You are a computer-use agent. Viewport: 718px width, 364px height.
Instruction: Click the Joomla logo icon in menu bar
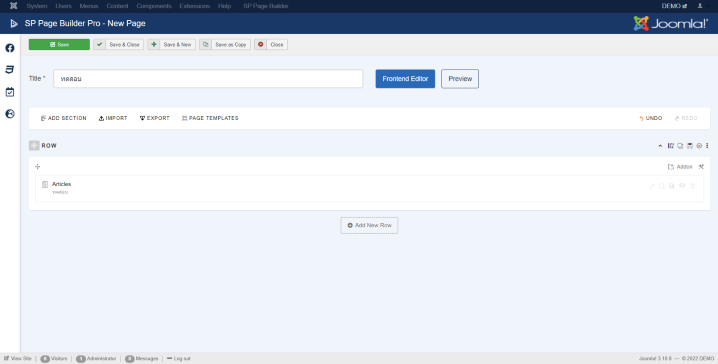coord(13,6)
